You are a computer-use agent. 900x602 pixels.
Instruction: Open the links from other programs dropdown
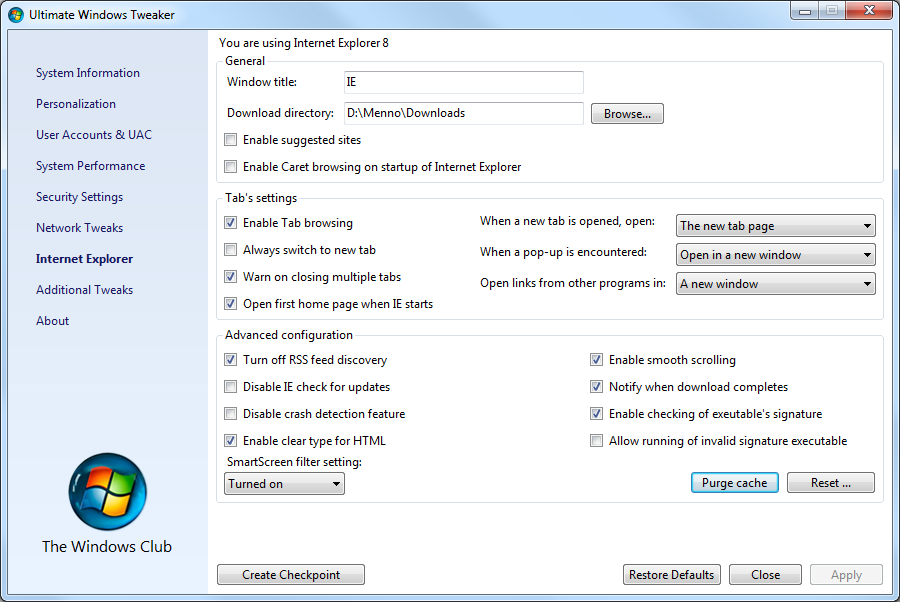point(775,283)
